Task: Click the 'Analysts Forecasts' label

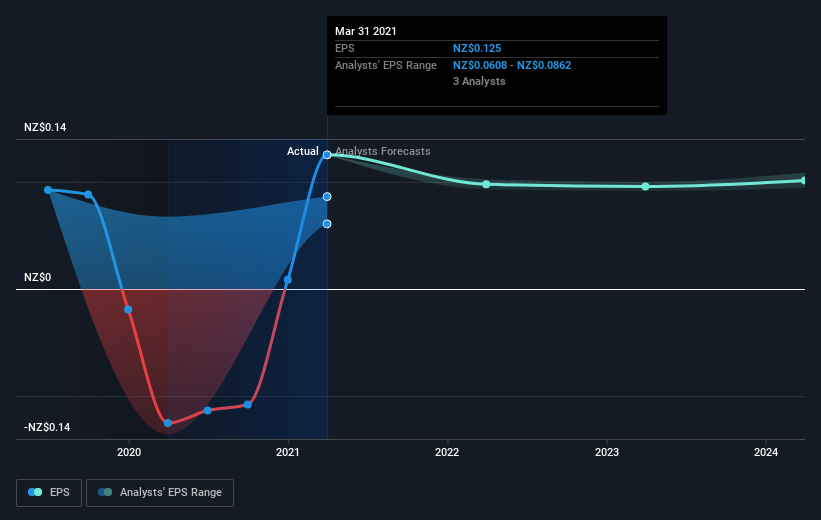Action: pos(383,151)
